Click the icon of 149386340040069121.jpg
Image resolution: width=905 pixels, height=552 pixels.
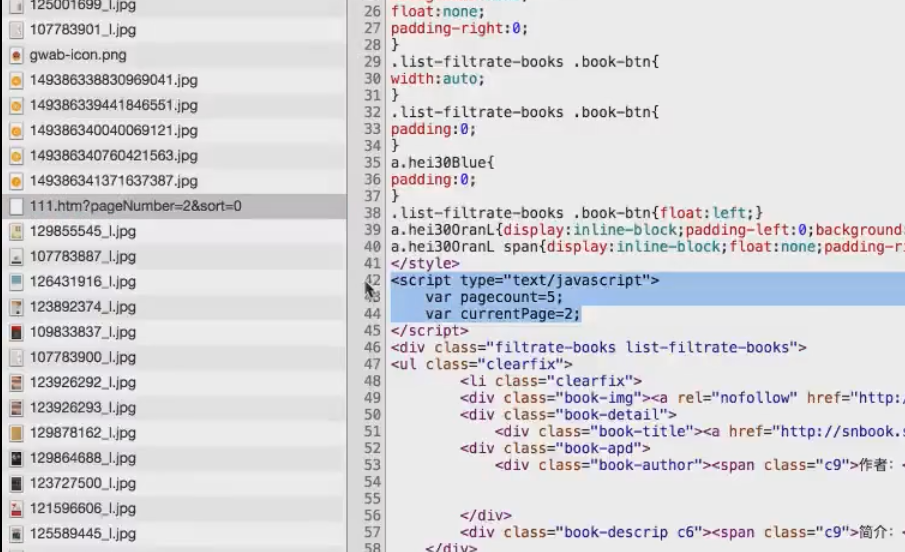(17, 131)
